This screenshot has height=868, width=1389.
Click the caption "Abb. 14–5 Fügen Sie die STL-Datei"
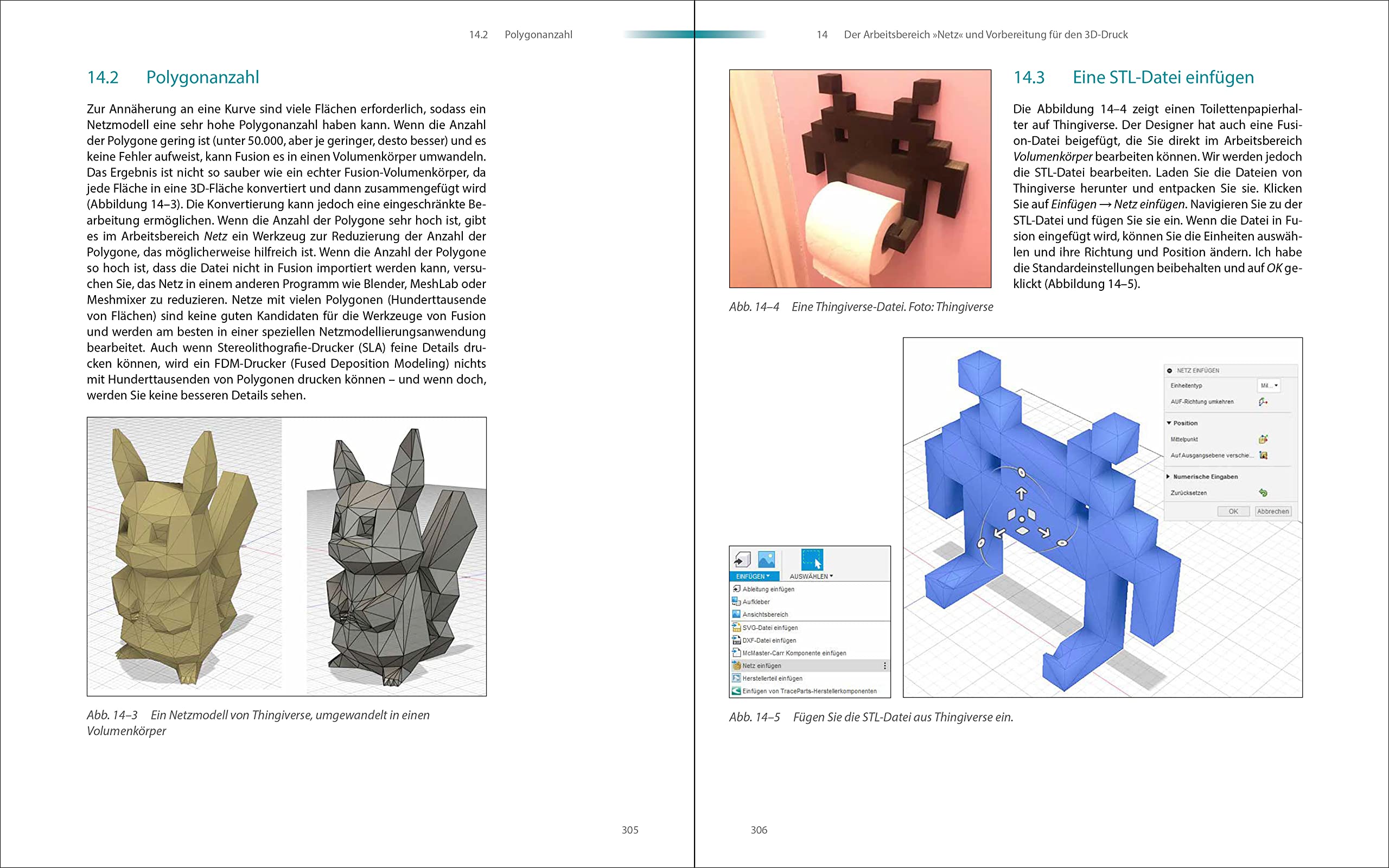click(871, 717)
